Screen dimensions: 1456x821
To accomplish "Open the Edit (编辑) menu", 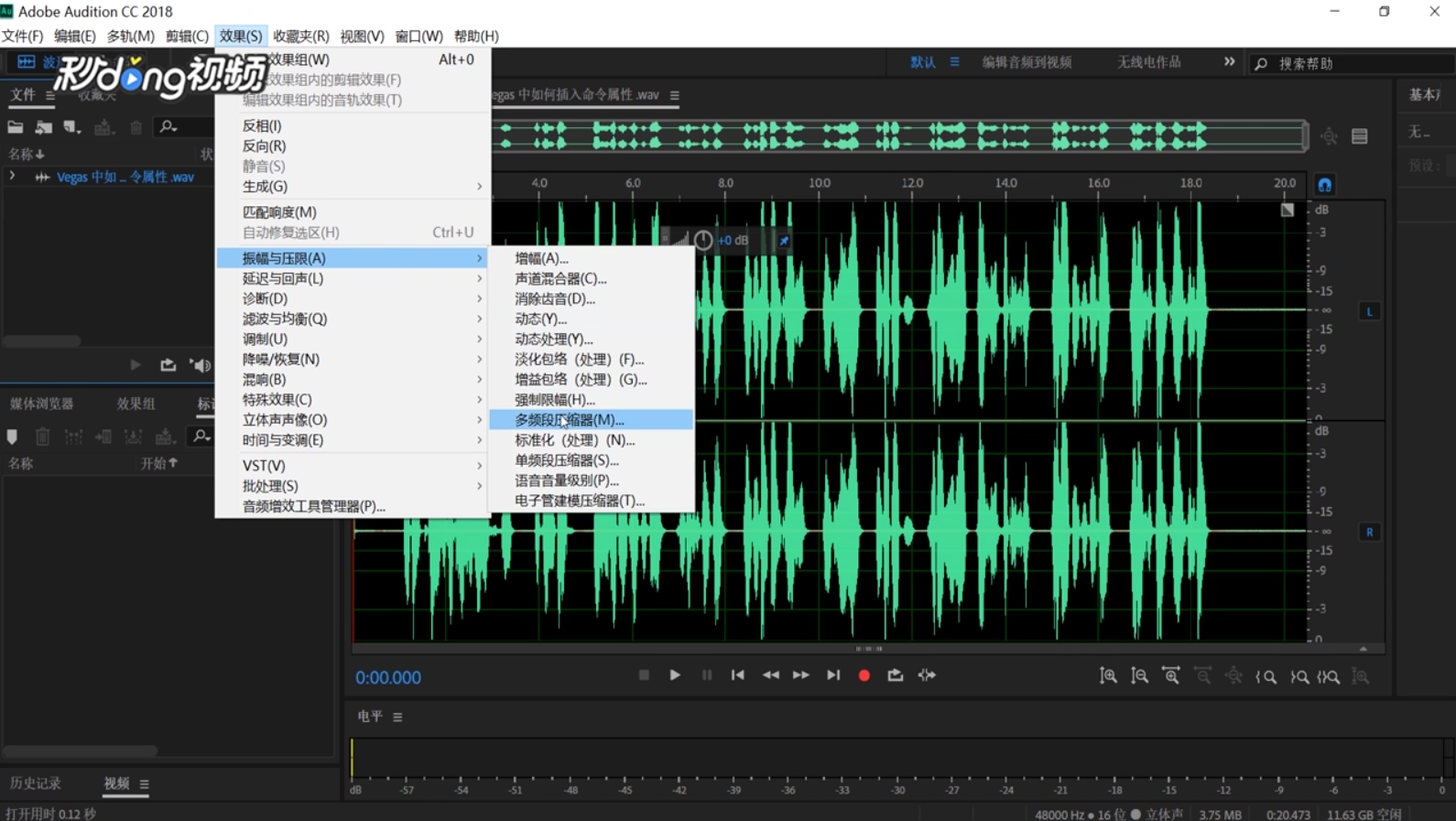I will (x=74, y=36).
